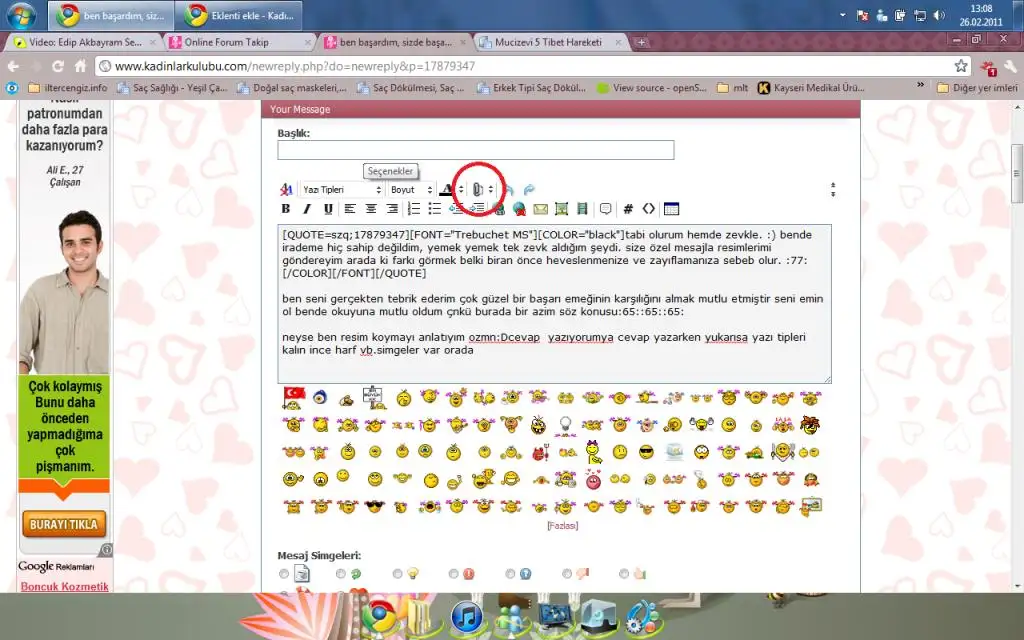Image resolution: width=1024 pixels, height=640 pixels.
Task: Click the paperclip attachment icon
Action: (478, 189)
